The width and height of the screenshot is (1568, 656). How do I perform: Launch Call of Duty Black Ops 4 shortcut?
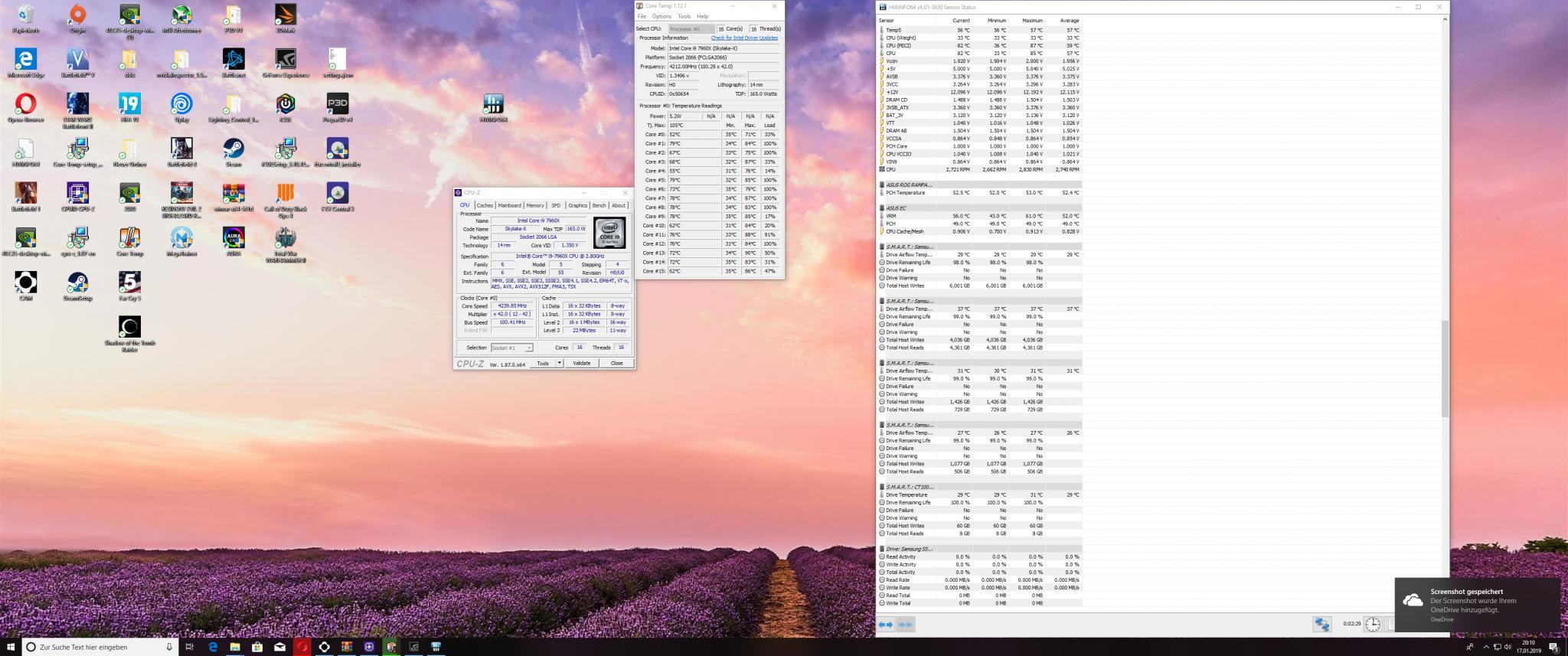(286, 200)
